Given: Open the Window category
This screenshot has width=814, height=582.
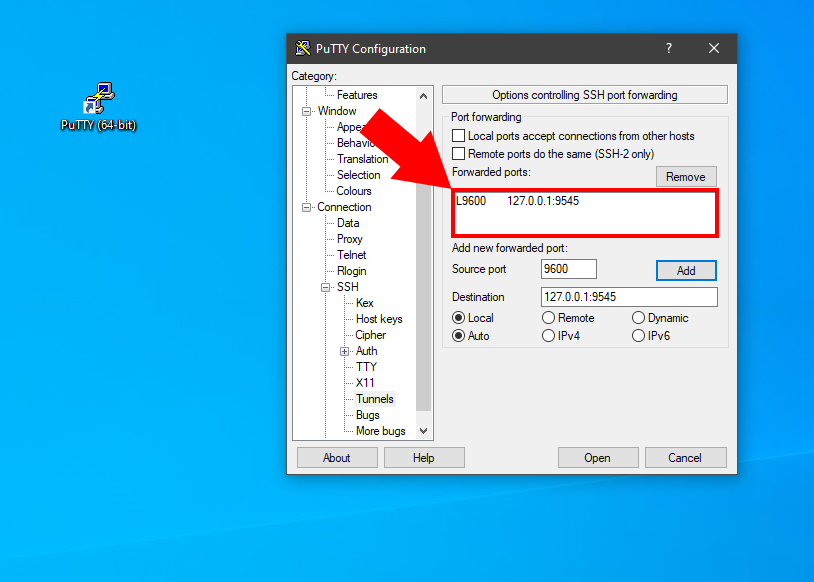Looking at the screenshot, I should click(337, 111).
